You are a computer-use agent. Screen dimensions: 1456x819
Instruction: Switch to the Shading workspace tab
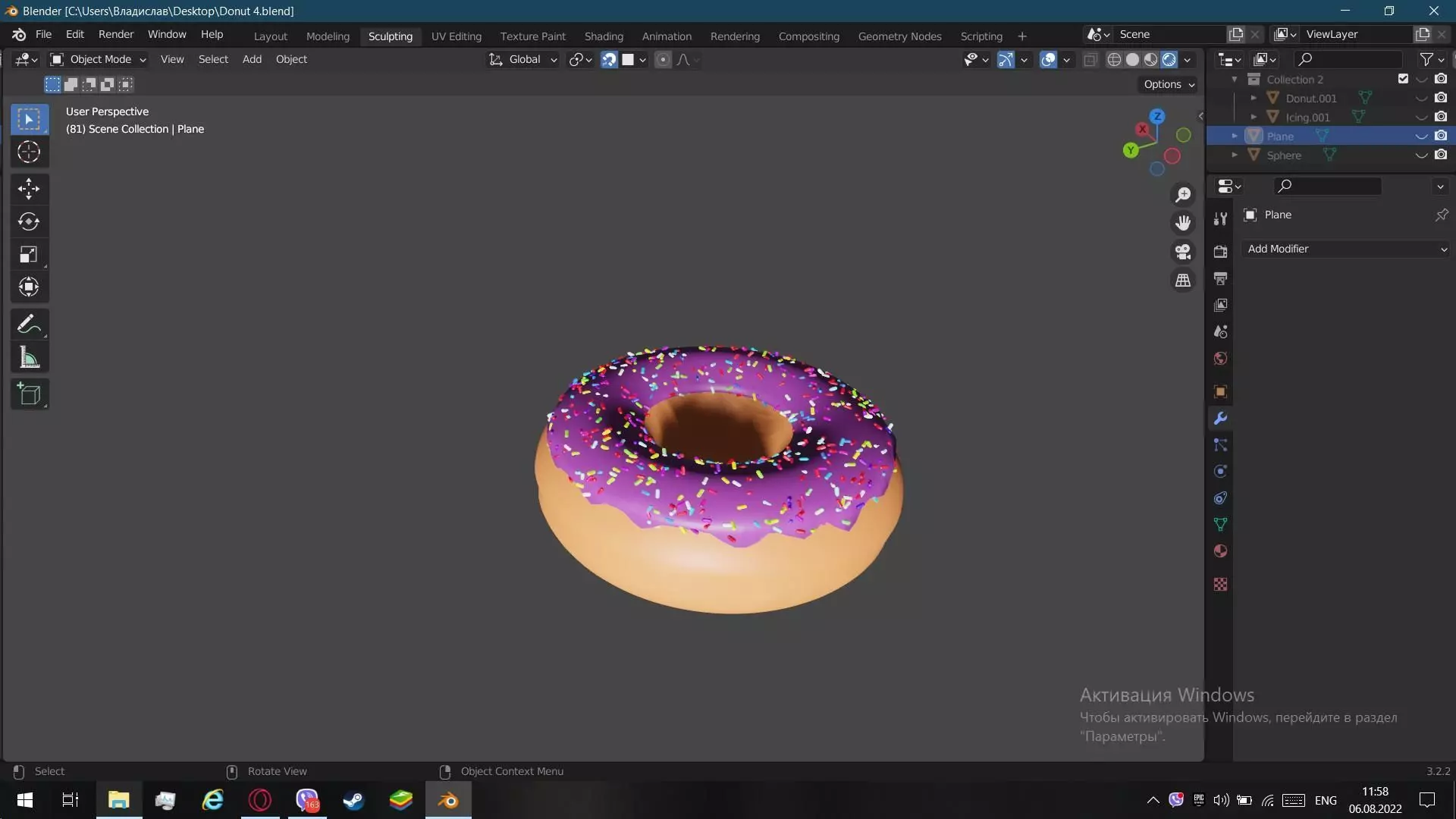click(604, 36)
